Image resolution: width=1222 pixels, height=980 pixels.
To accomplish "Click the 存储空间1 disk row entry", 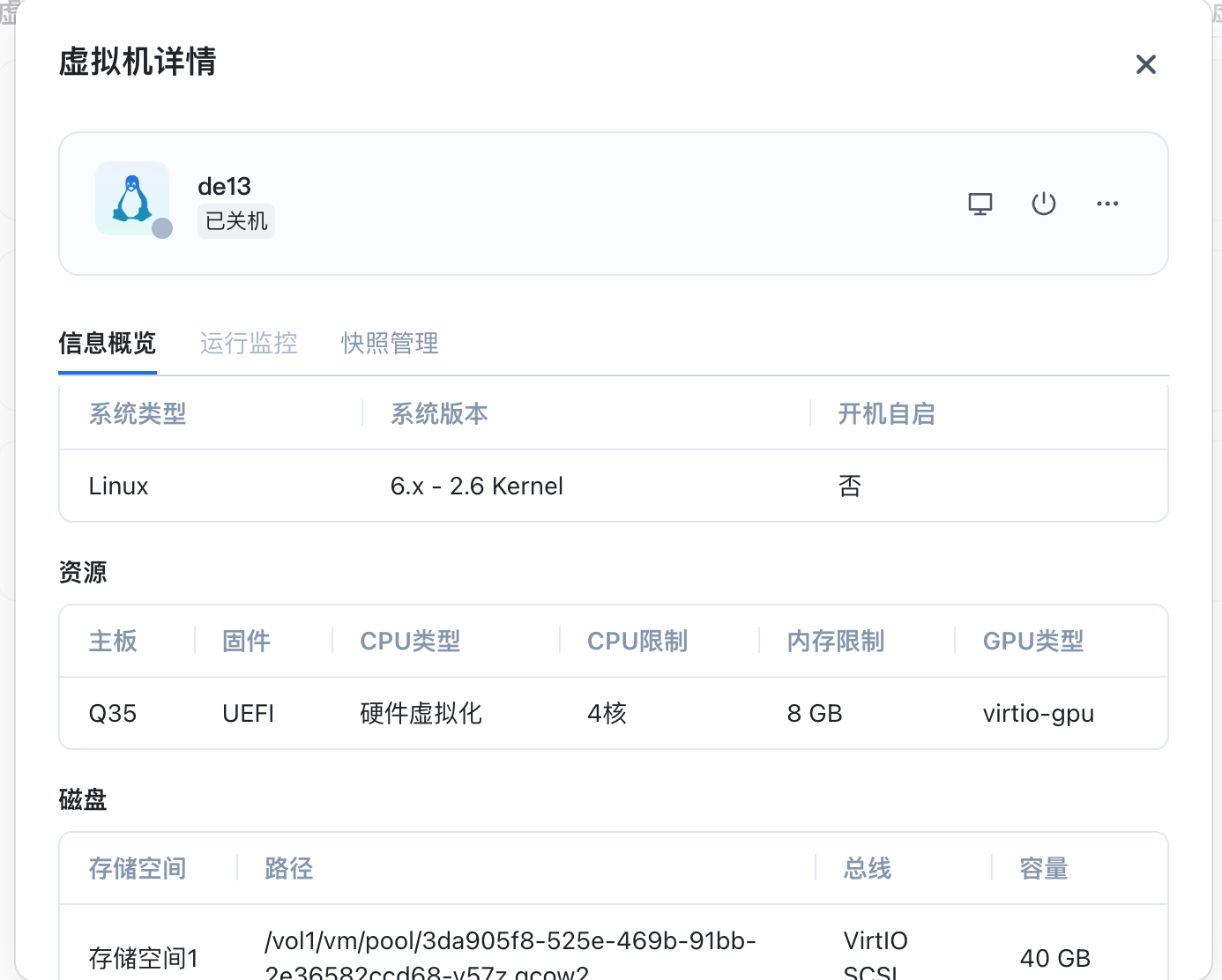I will (x=143, y=958).
